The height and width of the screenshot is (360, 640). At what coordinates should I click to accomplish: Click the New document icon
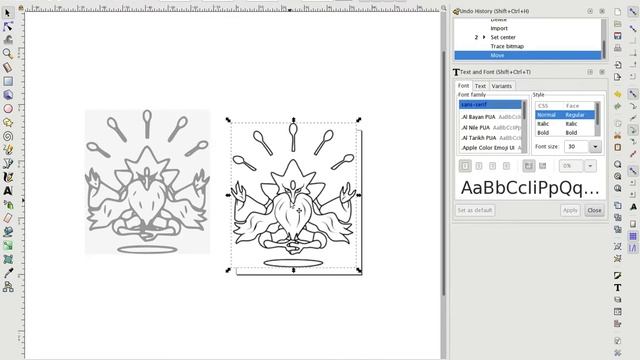(x=618, y=12)
